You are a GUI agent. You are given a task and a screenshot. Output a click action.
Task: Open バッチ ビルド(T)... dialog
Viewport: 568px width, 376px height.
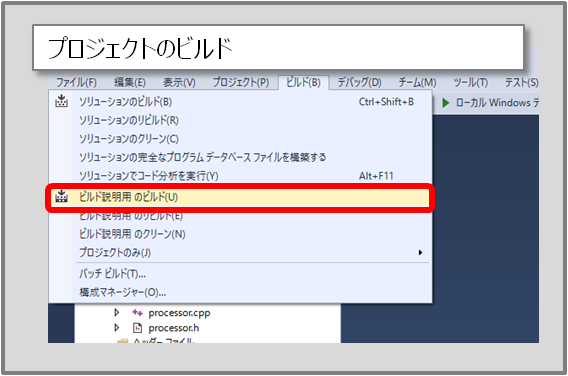pos(240,274)
